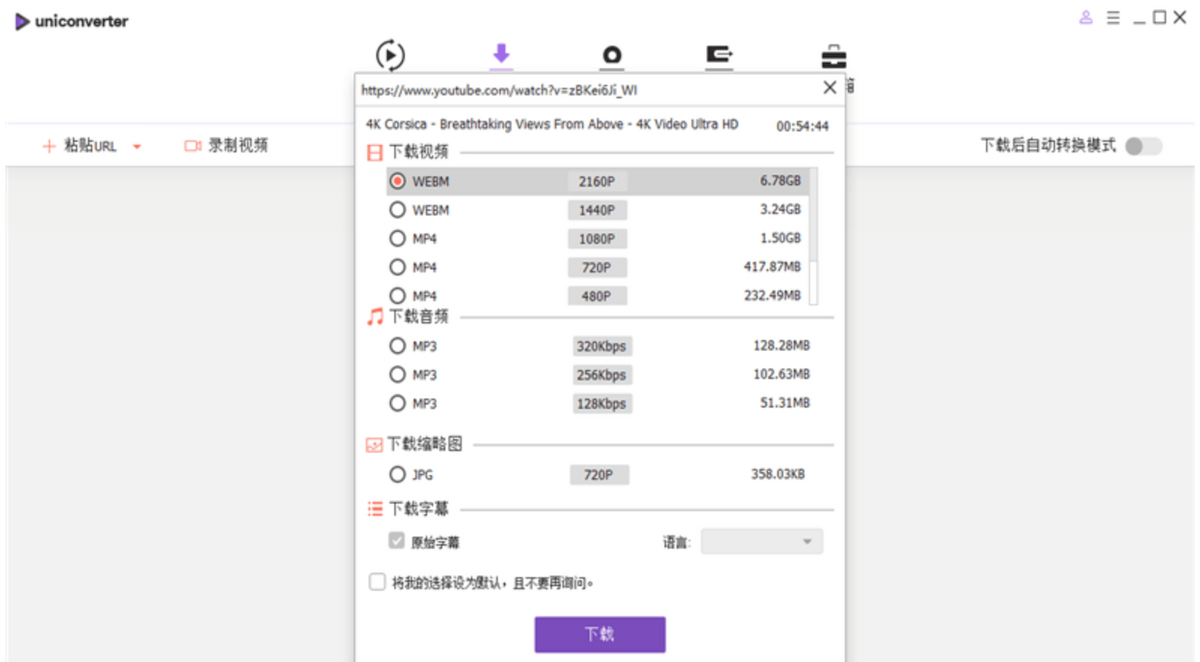Screen dimensions: 1200x662
Task: Click the 00:54:44 duration text
Action: (x=802, y=126)
